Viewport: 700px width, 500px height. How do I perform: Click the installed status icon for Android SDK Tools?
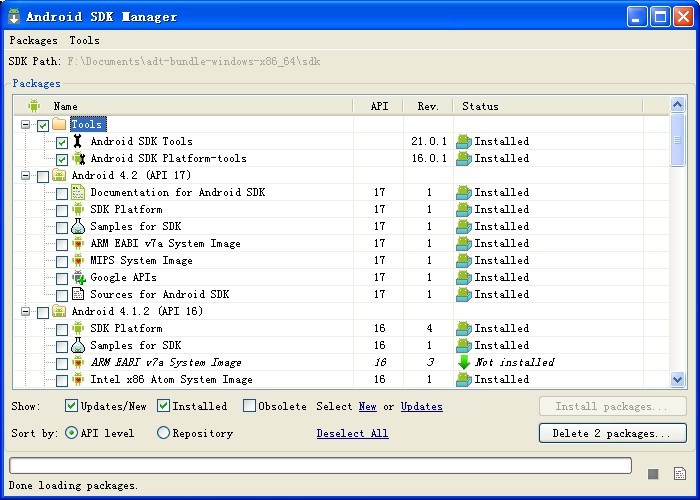point(463,142)
